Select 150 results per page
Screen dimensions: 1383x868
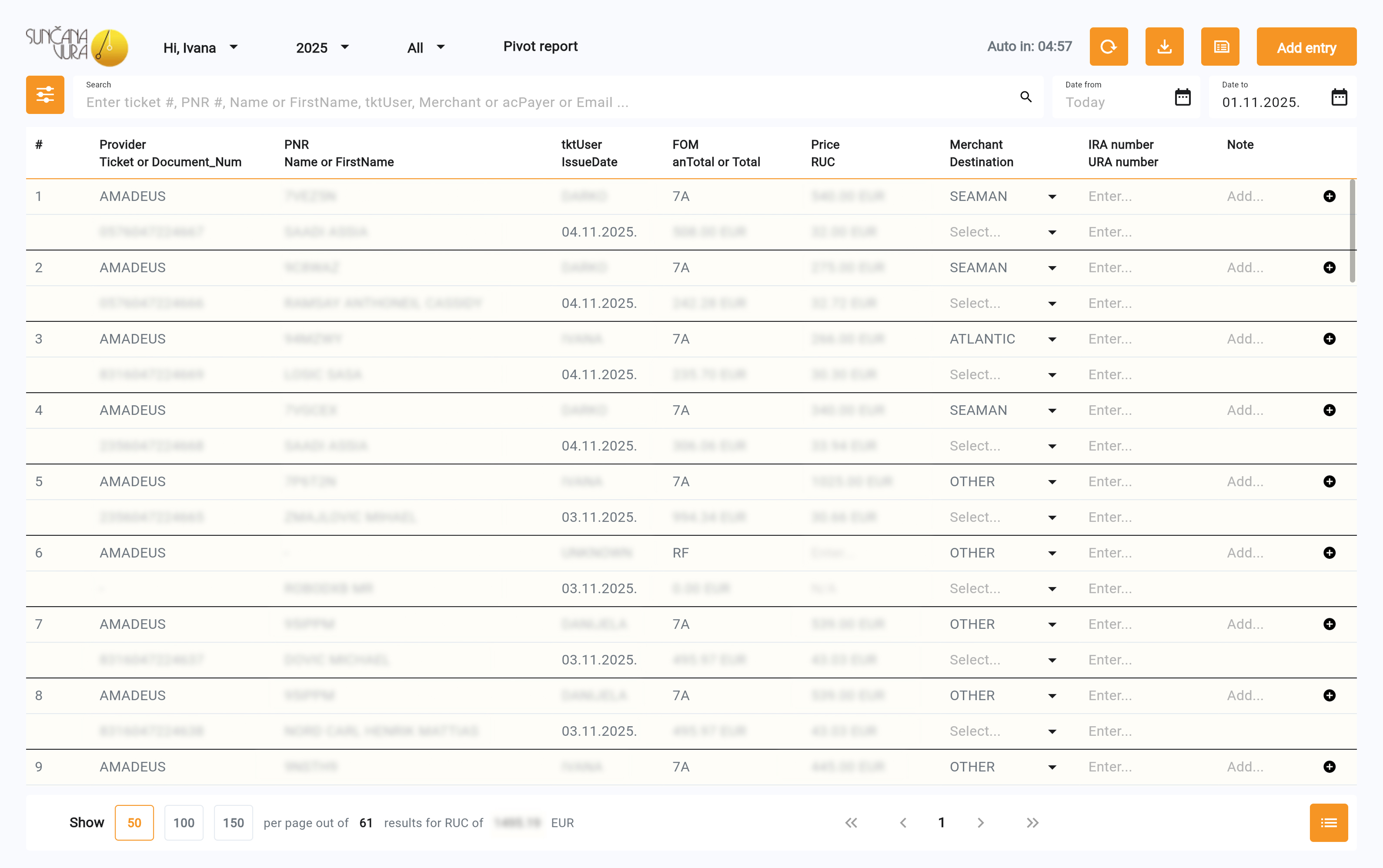coord(233,823)
